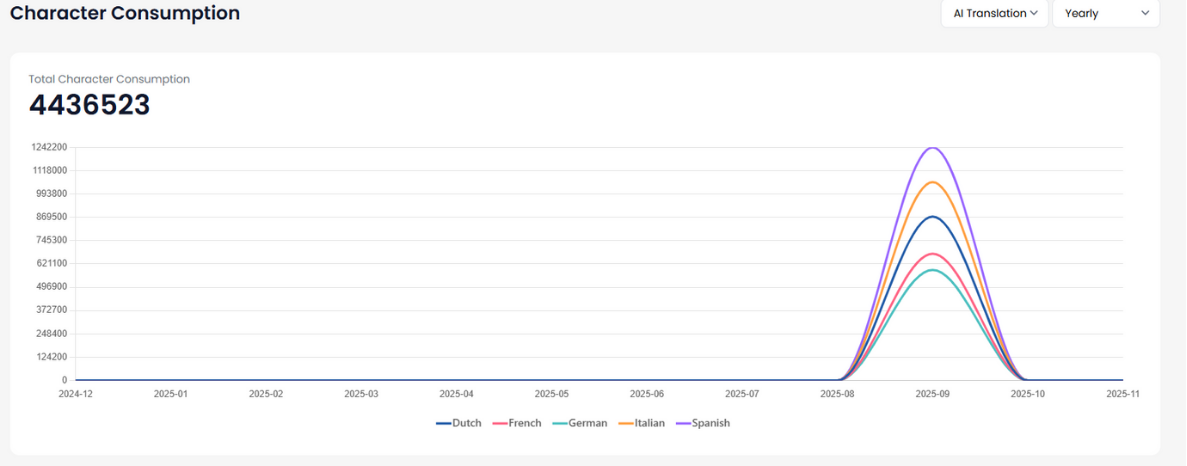
Task: Click the 2025-06 x-axis label
Action: [x=647, y=393]
